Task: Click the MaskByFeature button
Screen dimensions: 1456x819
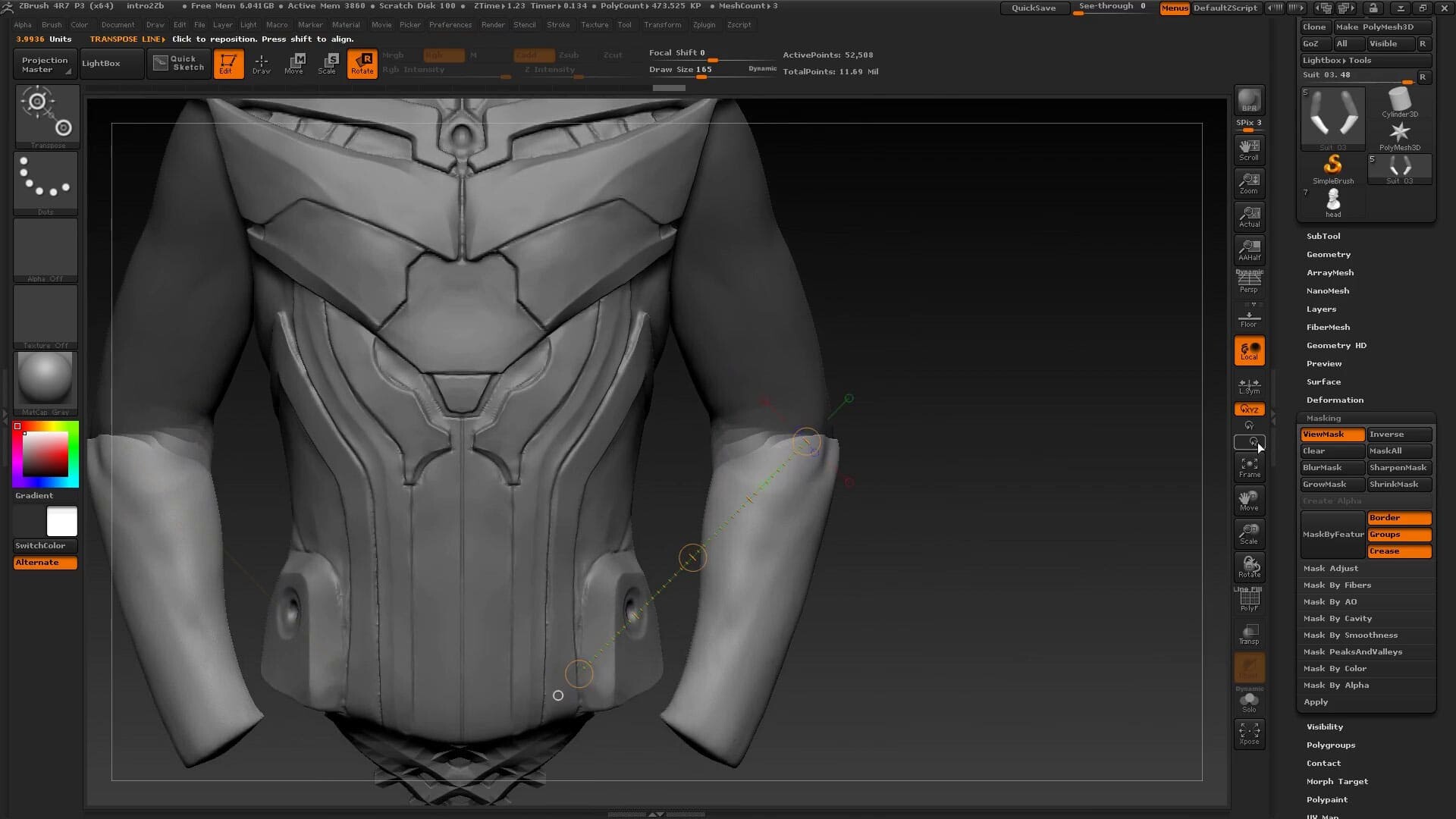Action: (x=1333, y=535)
